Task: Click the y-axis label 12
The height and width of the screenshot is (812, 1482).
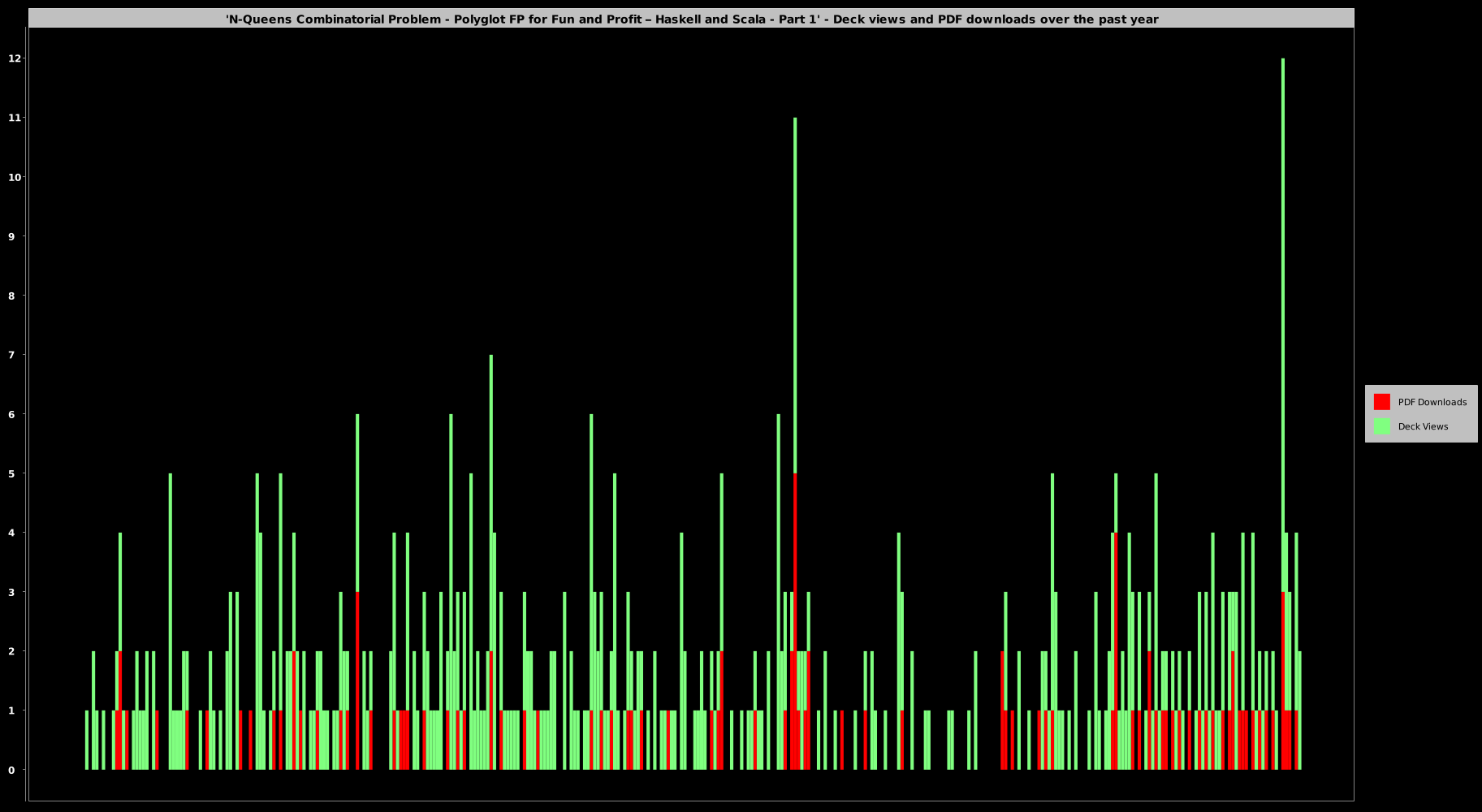Action: (15, 58)
